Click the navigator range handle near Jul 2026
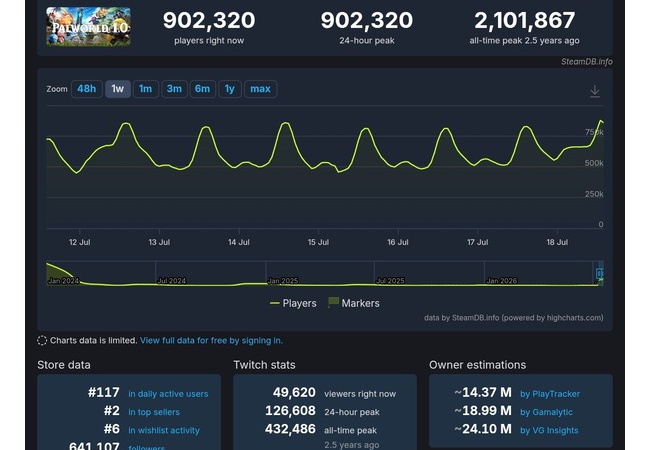 [x=599, y=273]
